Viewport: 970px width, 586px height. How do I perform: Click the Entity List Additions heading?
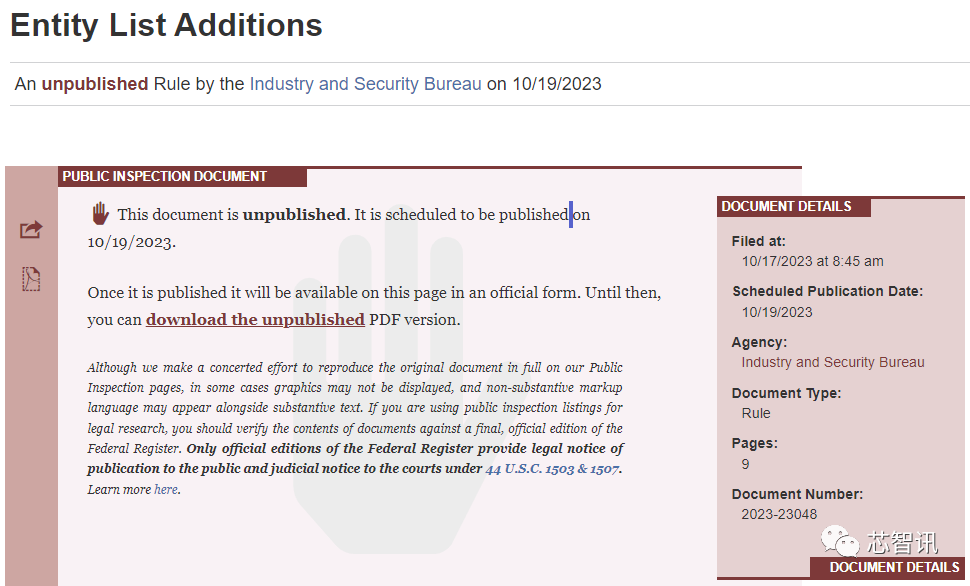166,26
